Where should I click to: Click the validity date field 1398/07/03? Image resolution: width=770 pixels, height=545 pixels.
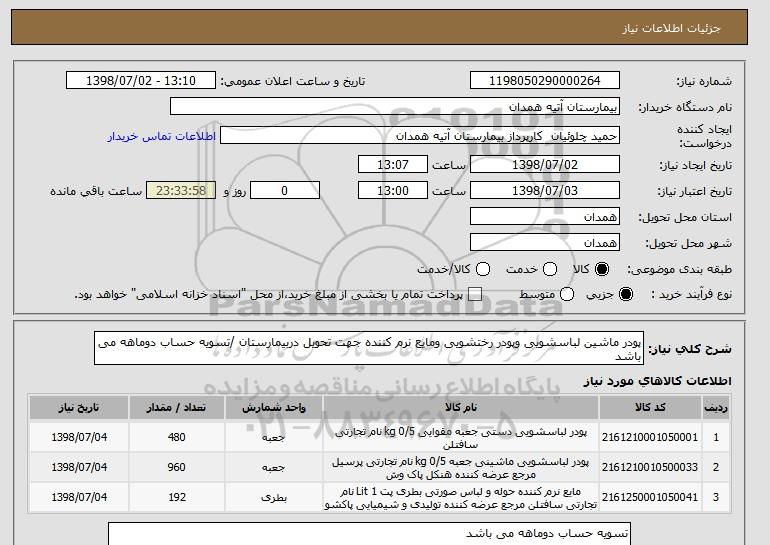[x=545, y=191]
